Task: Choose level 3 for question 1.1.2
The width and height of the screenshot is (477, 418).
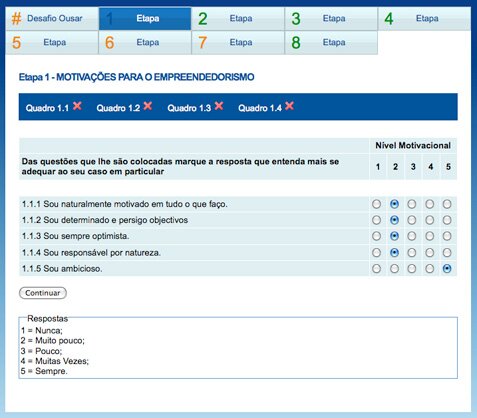Action: (x=412, y=220)
